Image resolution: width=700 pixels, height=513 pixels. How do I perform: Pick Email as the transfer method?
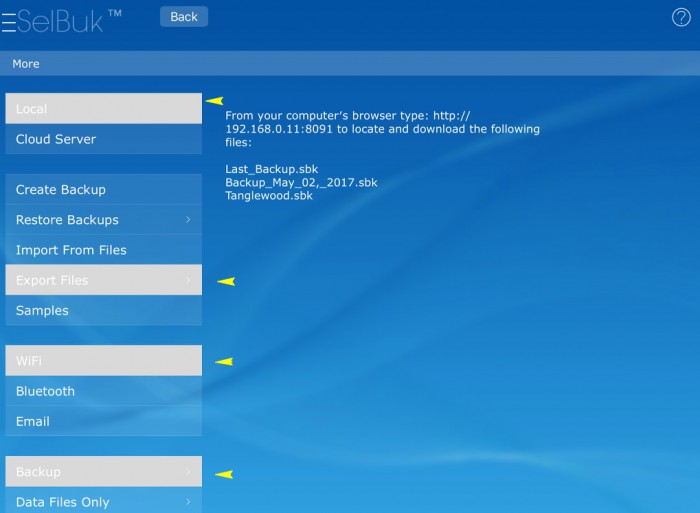[x=103, y=421]
